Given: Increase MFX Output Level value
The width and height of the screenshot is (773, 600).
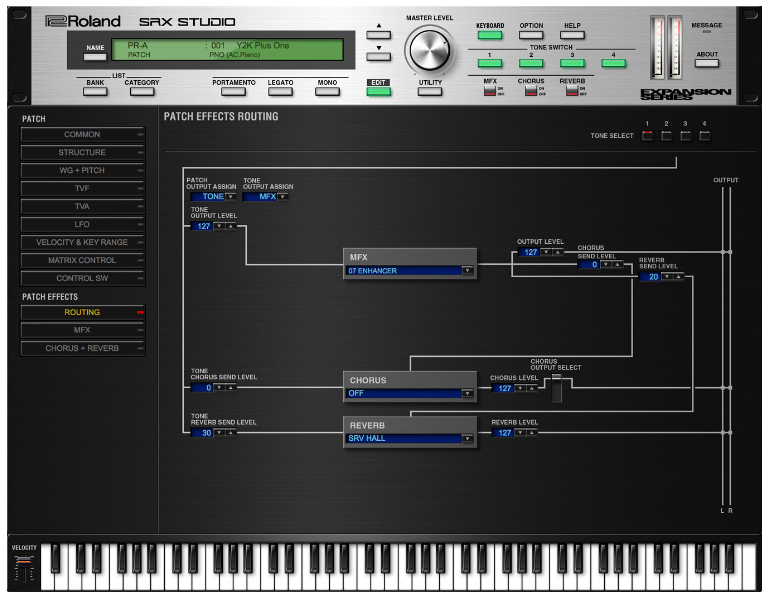Looking at the screenshot, I should pos(558,252).
